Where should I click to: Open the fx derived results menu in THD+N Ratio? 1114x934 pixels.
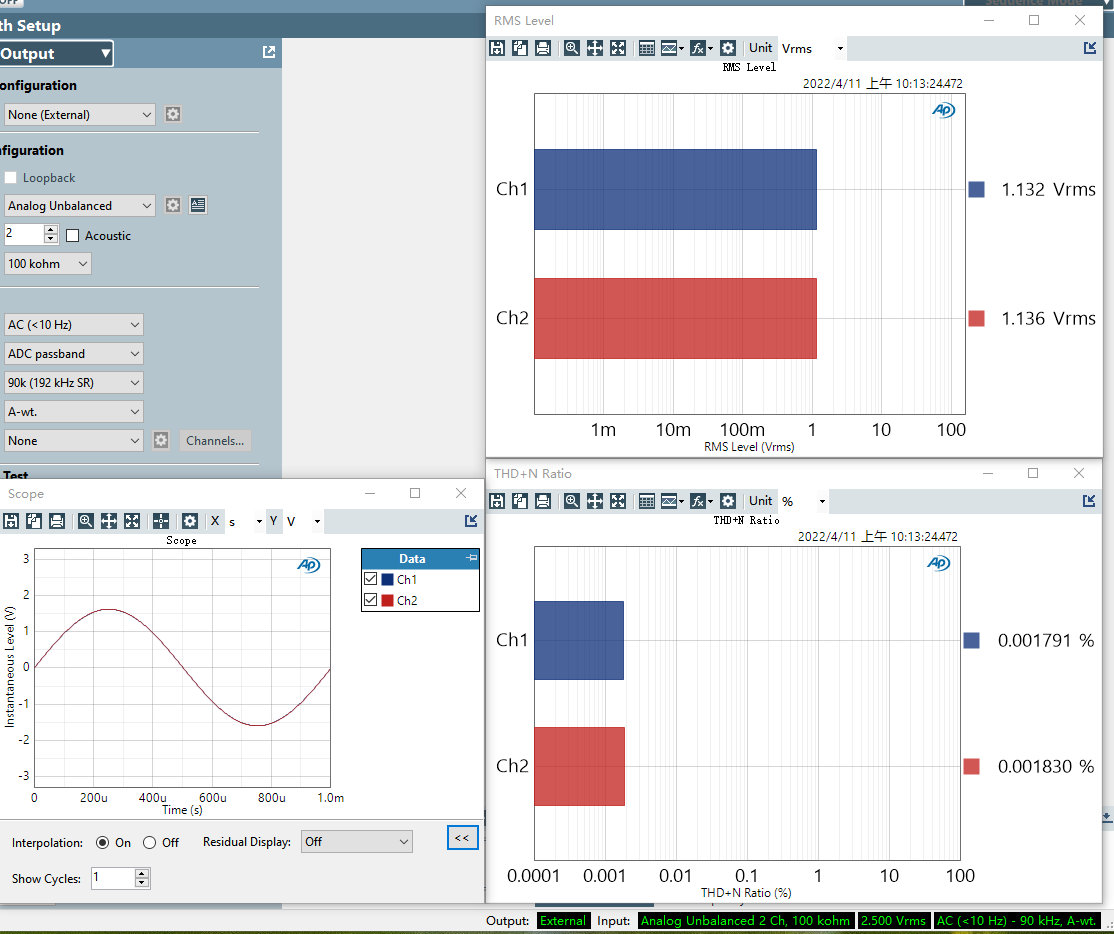coord(701,501)
